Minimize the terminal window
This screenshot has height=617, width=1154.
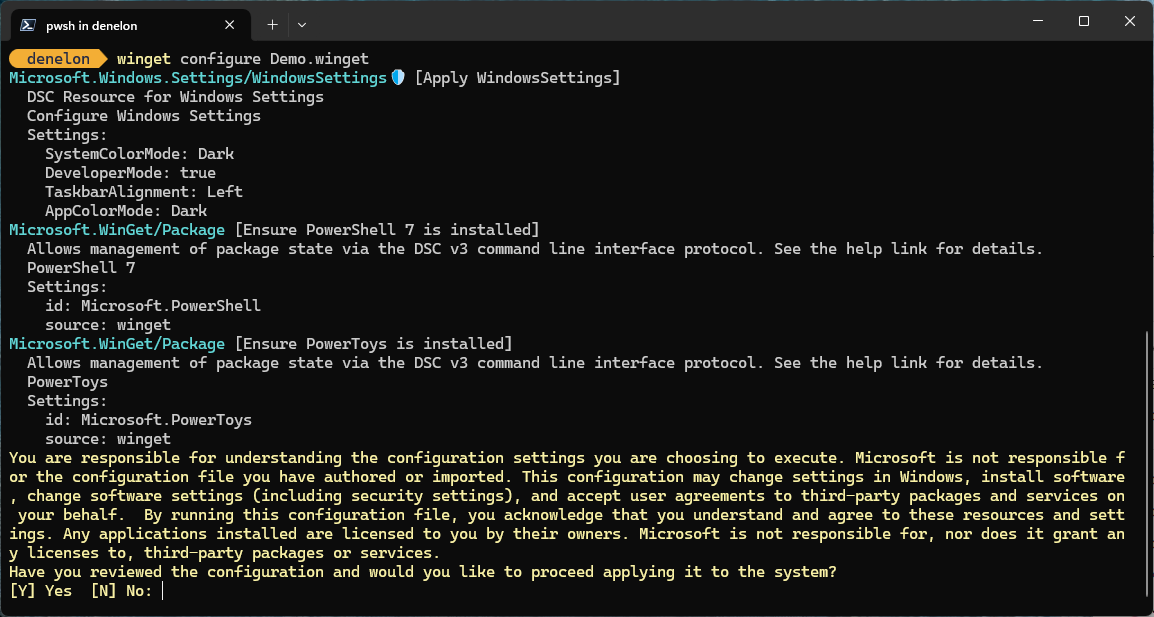(x=1038, y=22)
